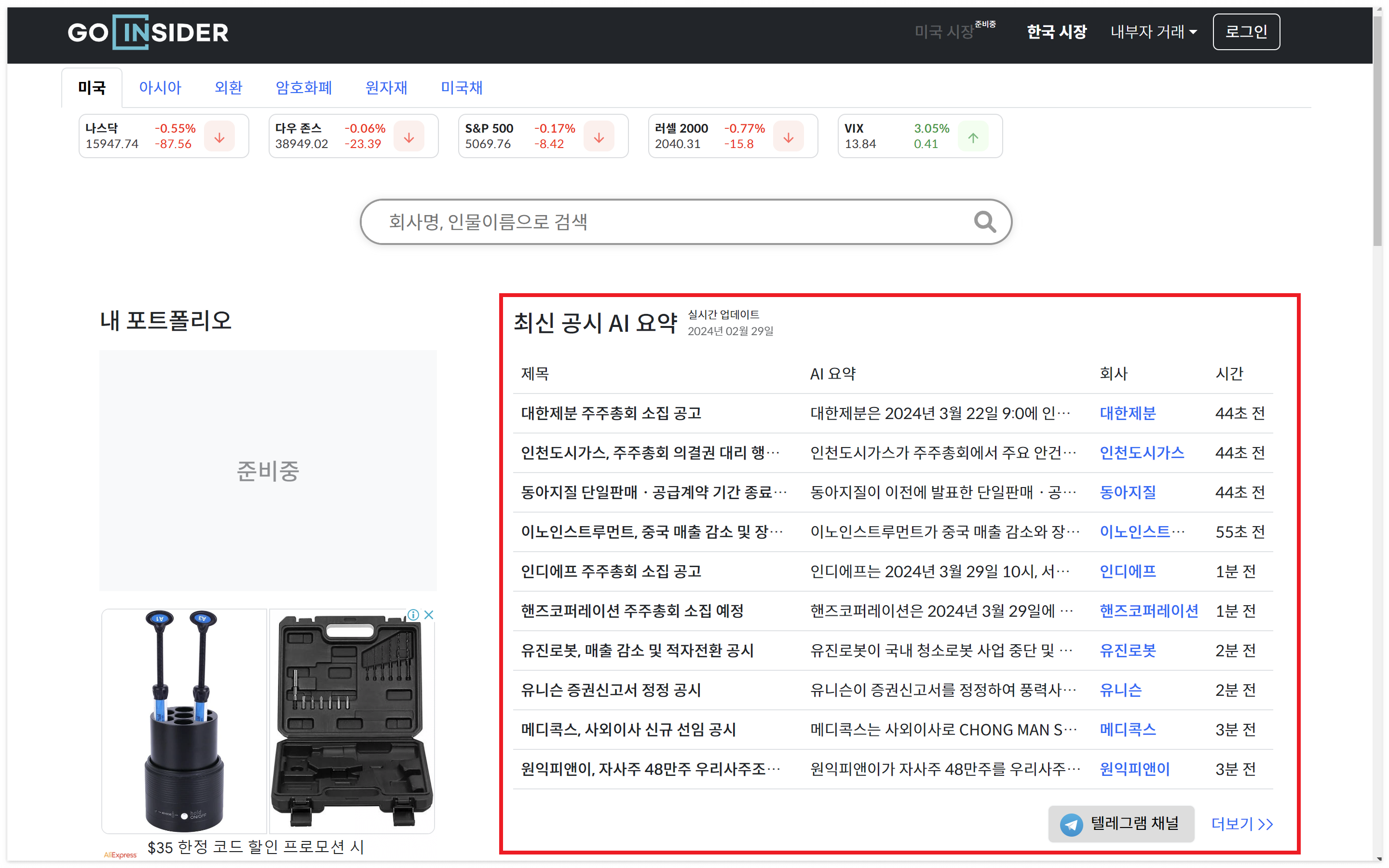Open the 원익피앤이 company link
The height and width of the screenshot is (868, 1389).
coord(1135,770)
